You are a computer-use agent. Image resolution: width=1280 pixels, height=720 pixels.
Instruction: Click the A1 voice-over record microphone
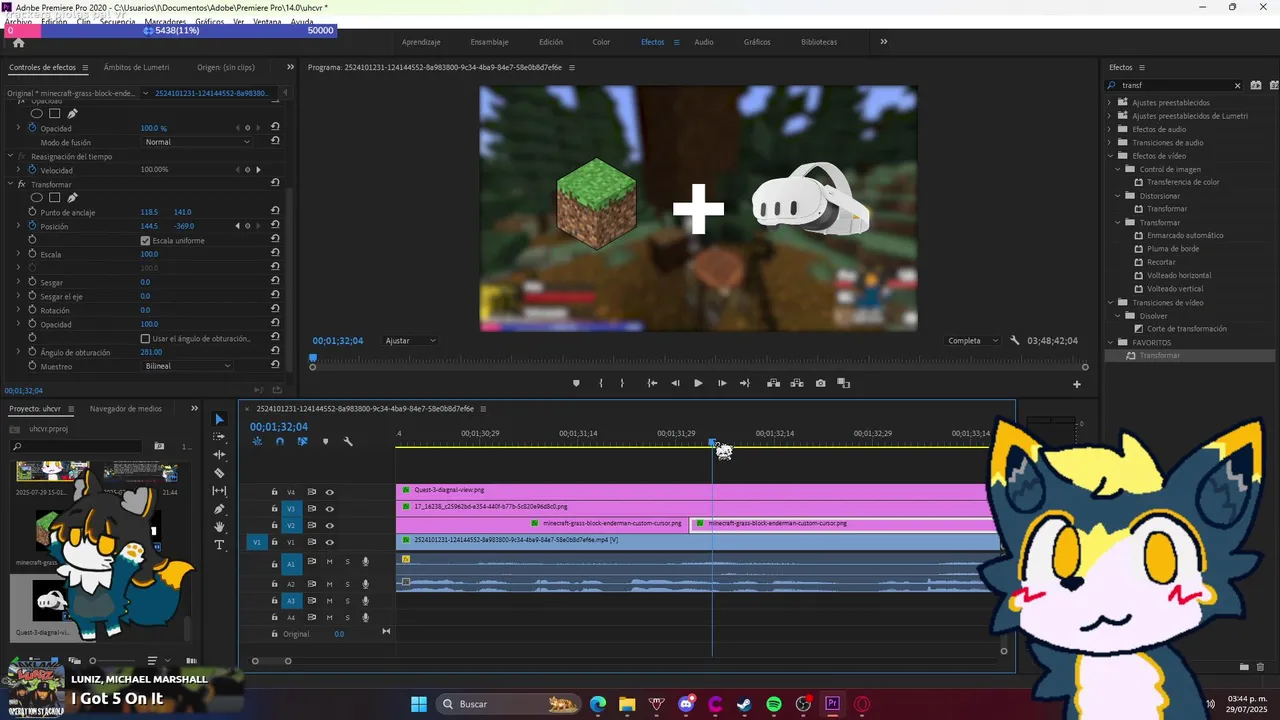click(x=366, y=562)
